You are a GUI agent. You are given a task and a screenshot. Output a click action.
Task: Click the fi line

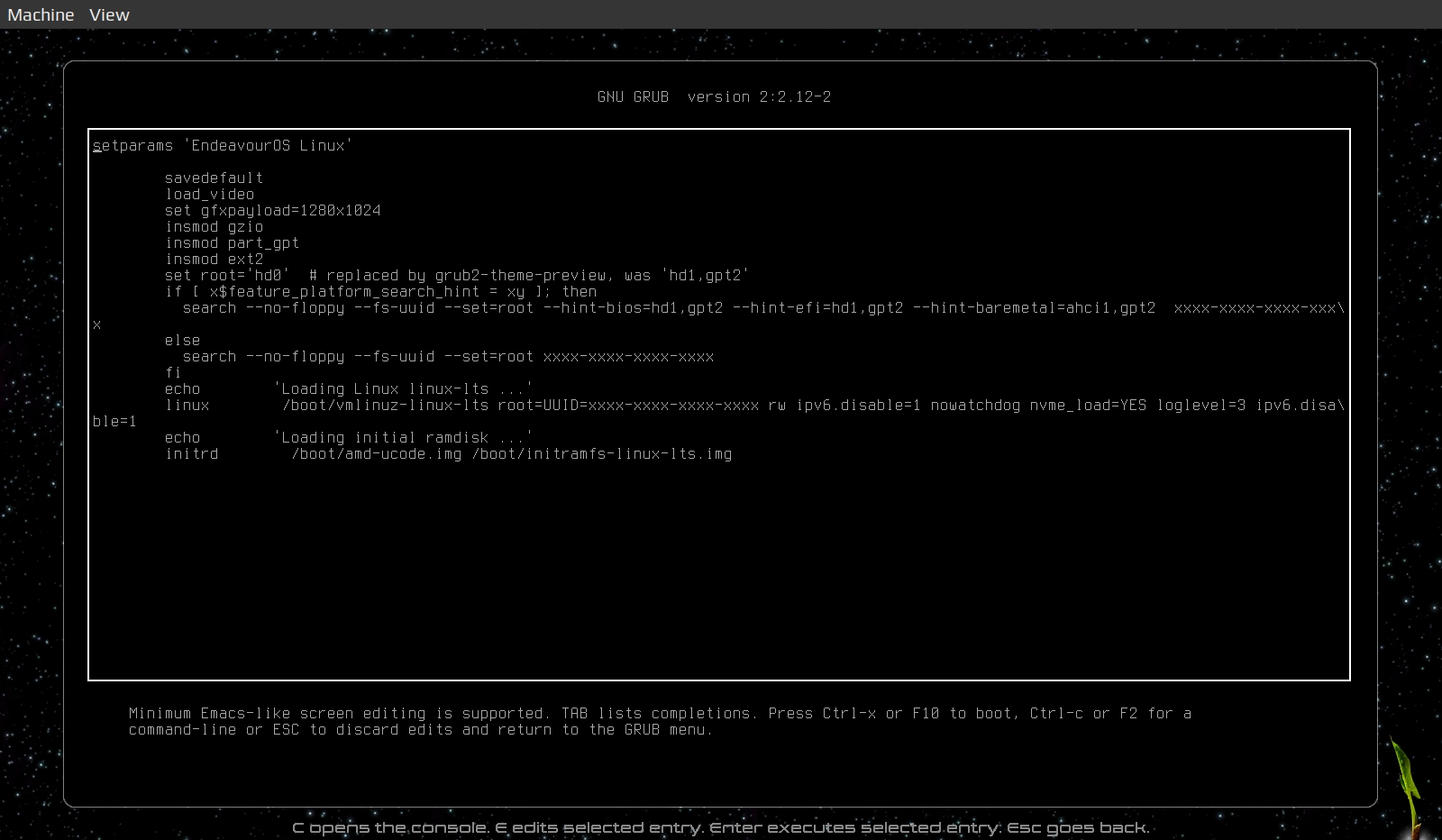173,372
